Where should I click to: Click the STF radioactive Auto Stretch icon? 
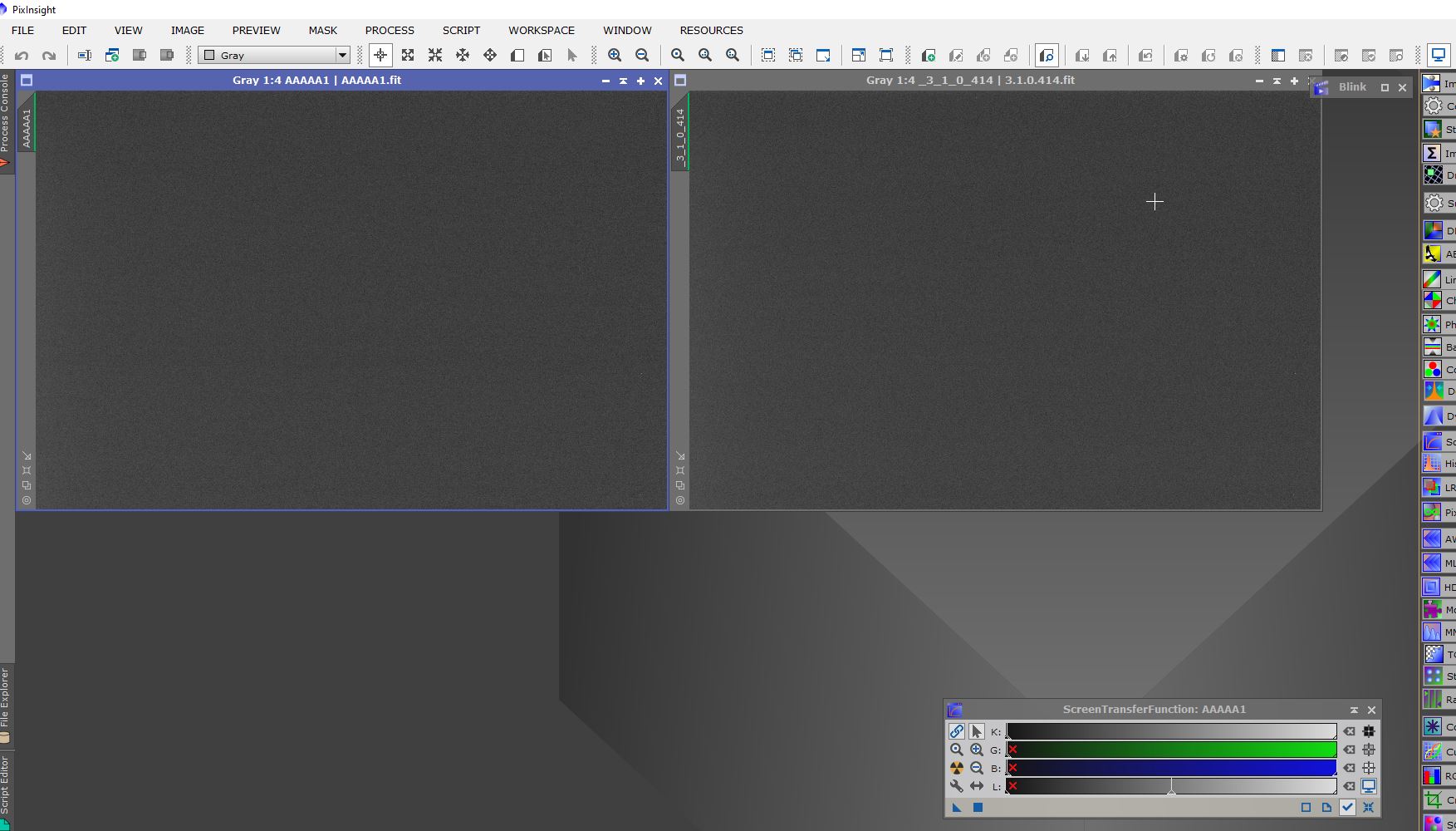(957, 768)
